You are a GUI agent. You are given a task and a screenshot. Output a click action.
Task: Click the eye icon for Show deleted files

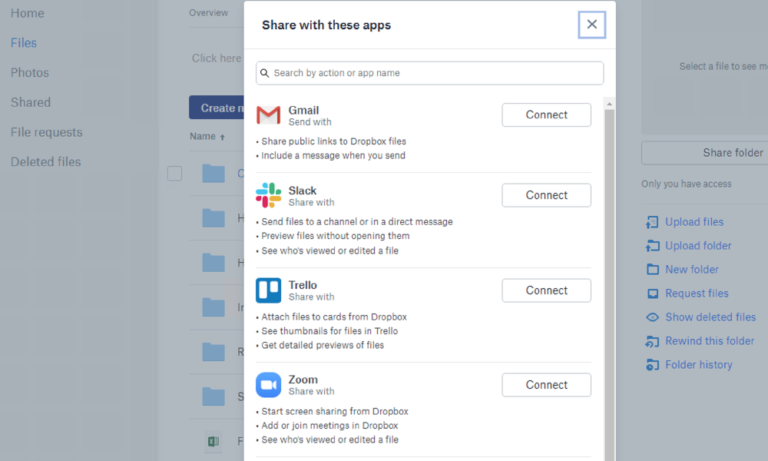point(652,317)
